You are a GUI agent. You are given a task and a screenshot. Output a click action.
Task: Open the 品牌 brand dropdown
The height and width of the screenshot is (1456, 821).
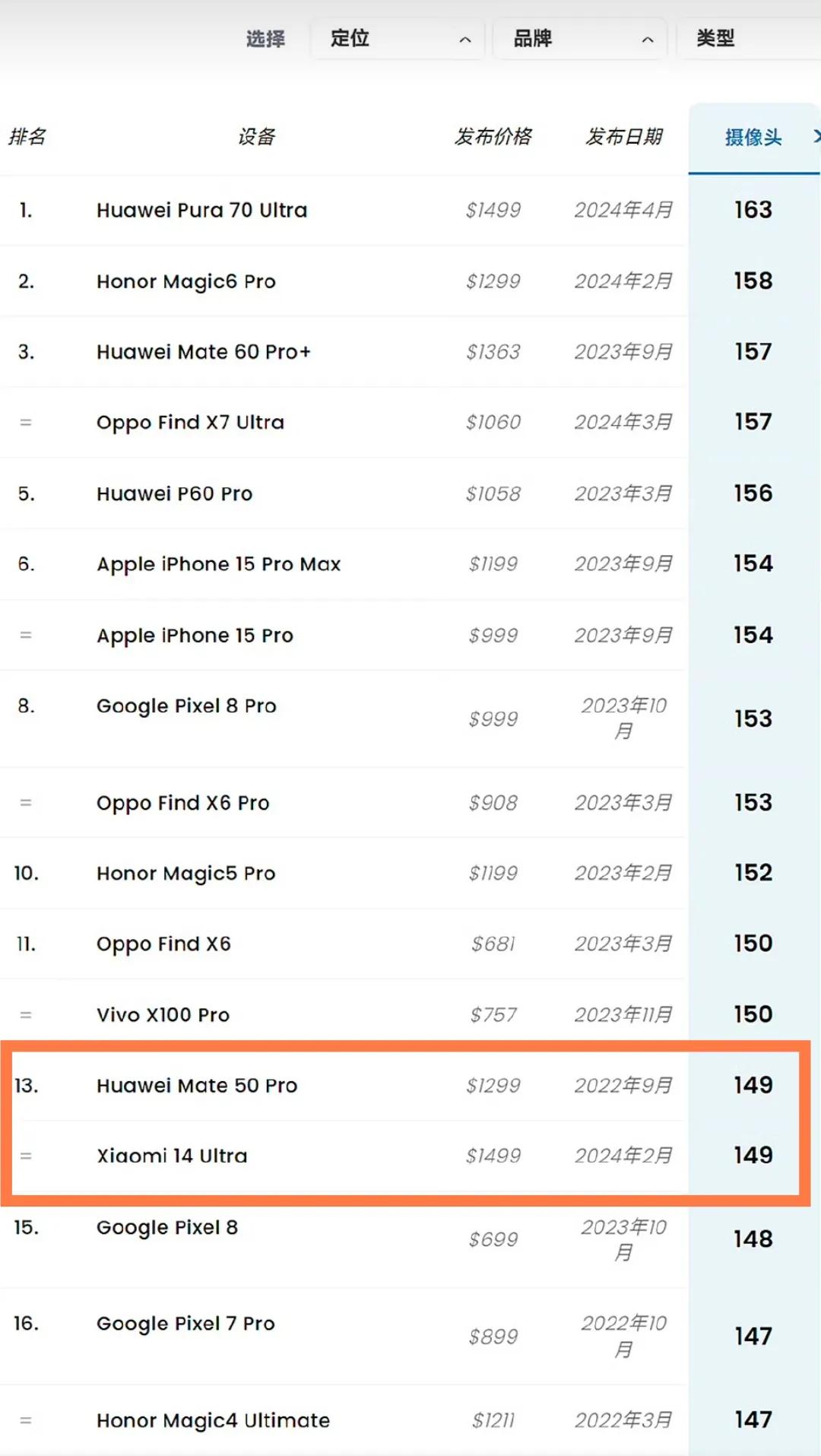(x=580, y=38)
